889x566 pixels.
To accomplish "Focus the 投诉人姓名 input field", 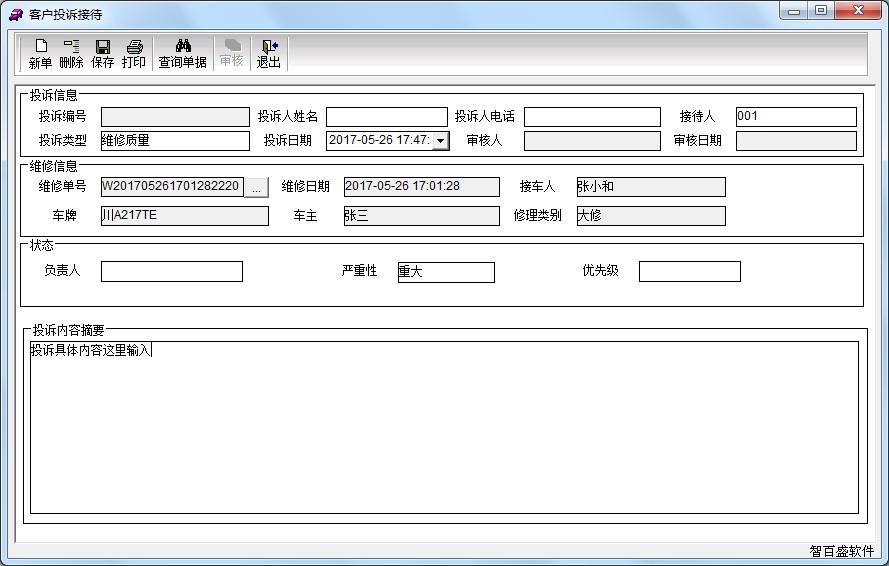I will (x=387, y=117).
